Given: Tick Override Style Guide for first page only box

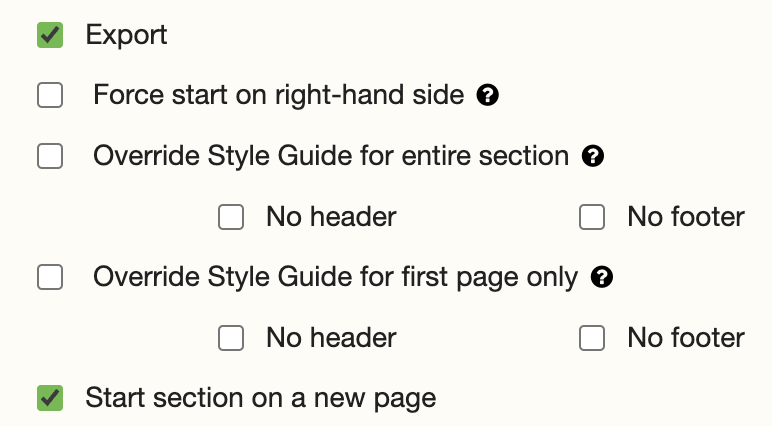Looking at the screenshot, I should (50, 277).
